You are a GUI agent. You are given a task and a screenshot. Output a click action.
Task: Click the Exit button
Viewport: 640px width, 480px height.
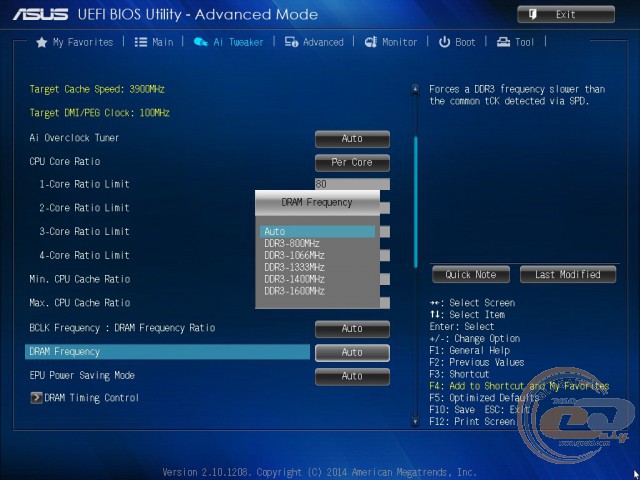[566, 15]
